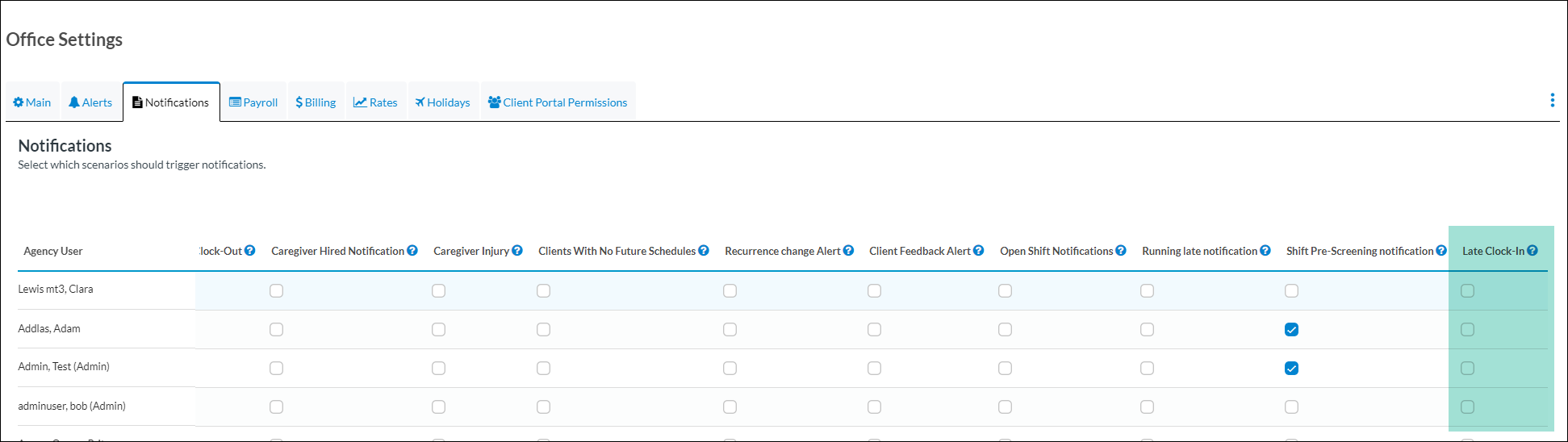1568x442 pixels.
Task: Check Caregiver Injury for adminuser, bob
Action: 439,407
